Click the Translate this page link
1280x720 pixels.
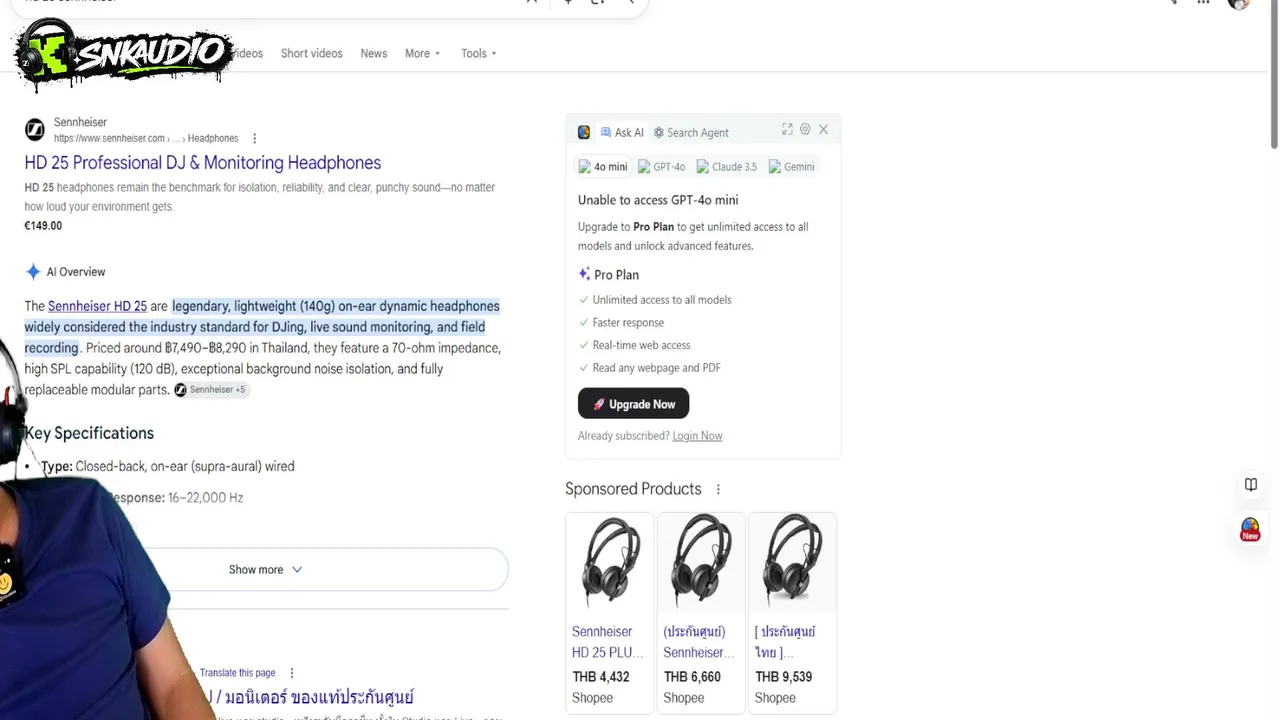[x=237, y=673]
